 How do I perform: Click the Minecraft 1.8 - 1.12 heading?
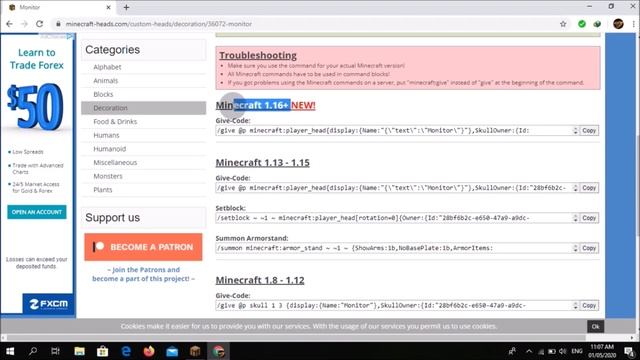[260, 280]
